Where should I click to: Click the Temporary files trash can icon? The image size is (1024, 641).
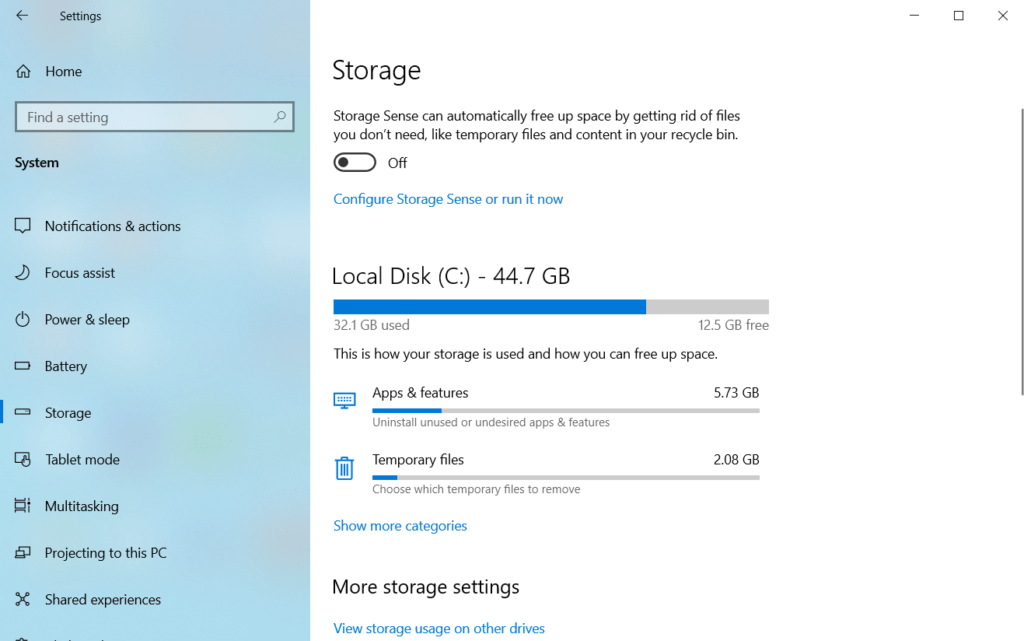click(344, 466)
